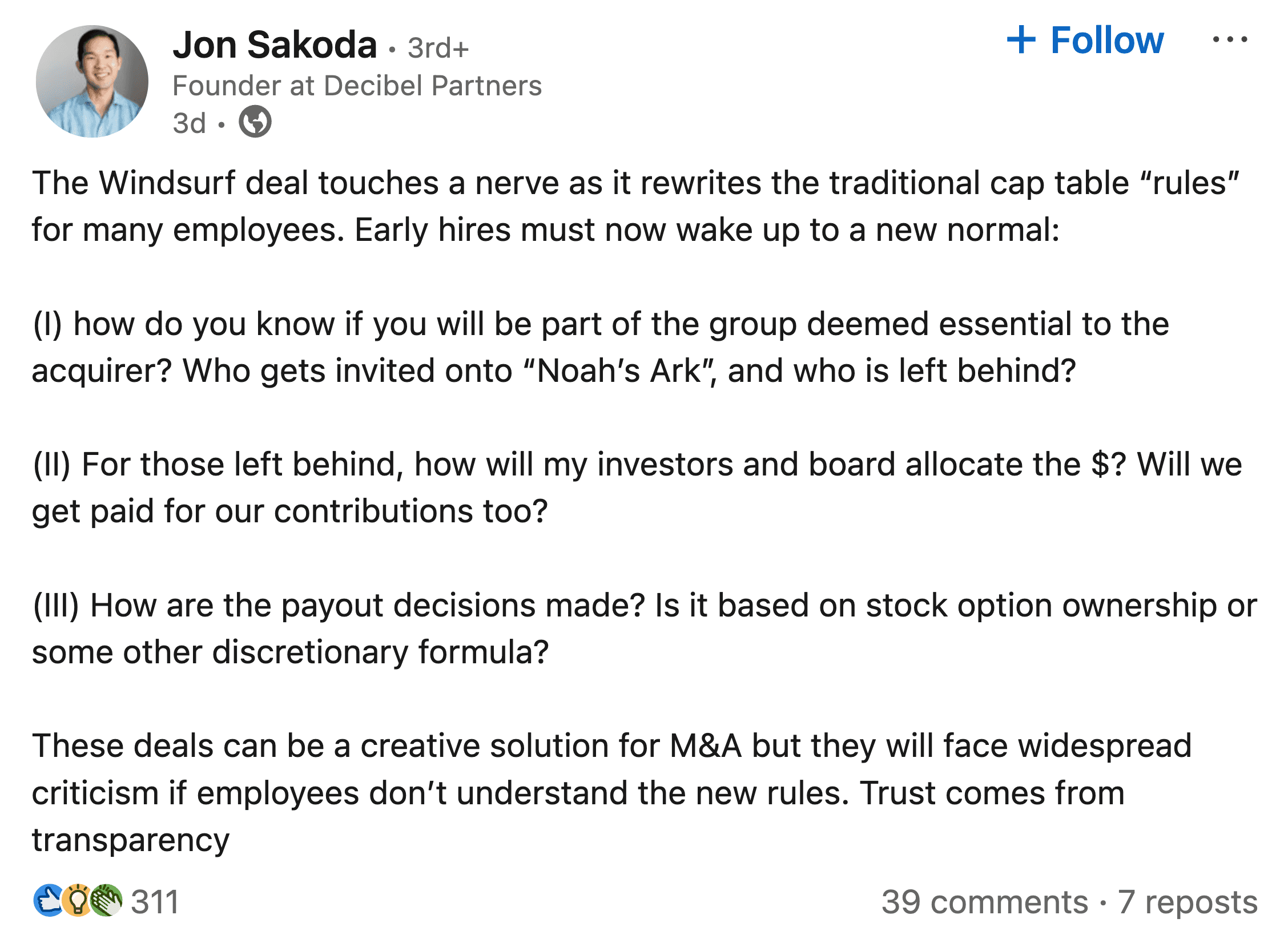View the 7 reposts

[x=1188, y=902]
